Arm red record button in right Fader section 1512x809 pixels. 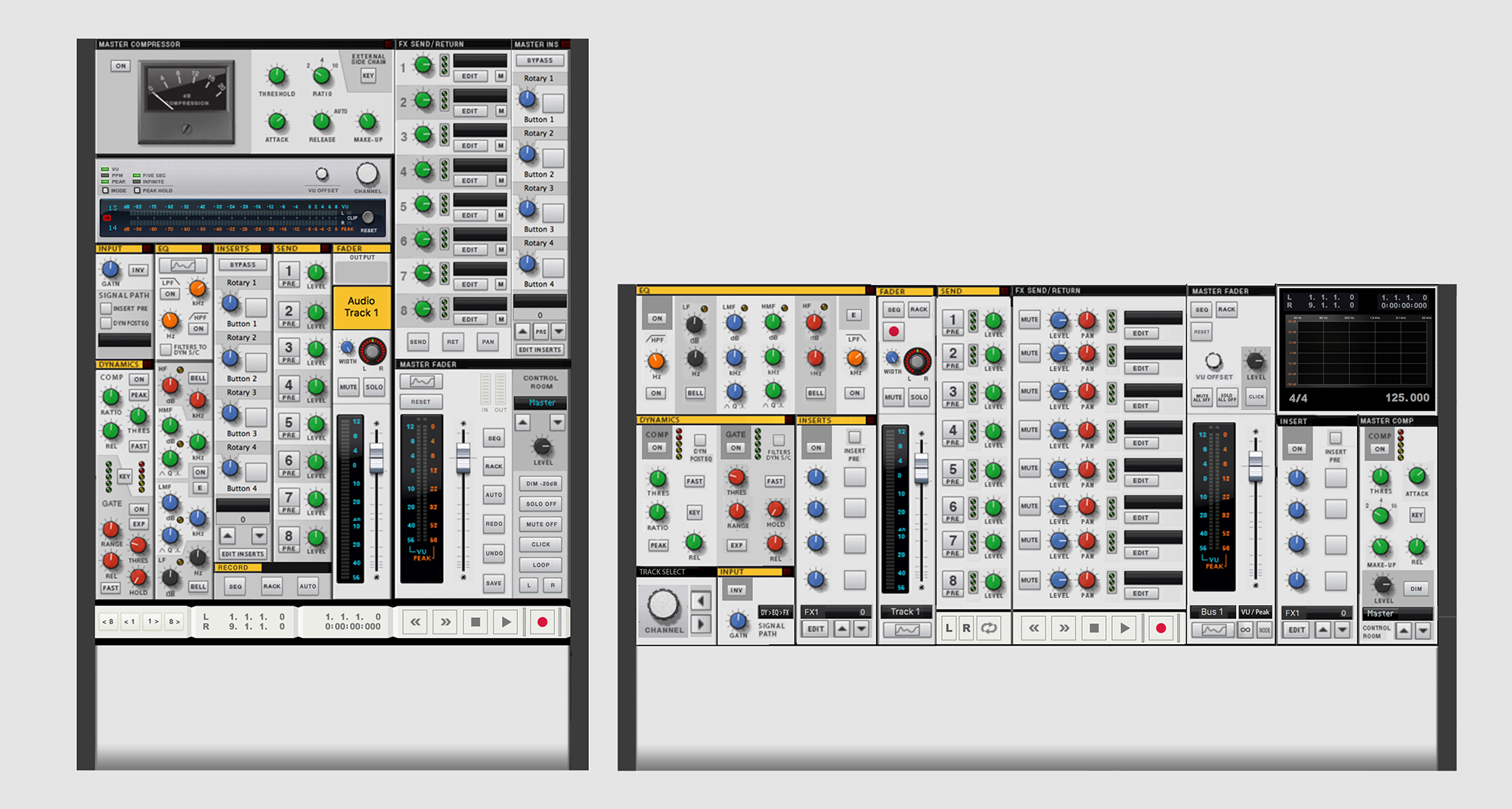point(894,331)
